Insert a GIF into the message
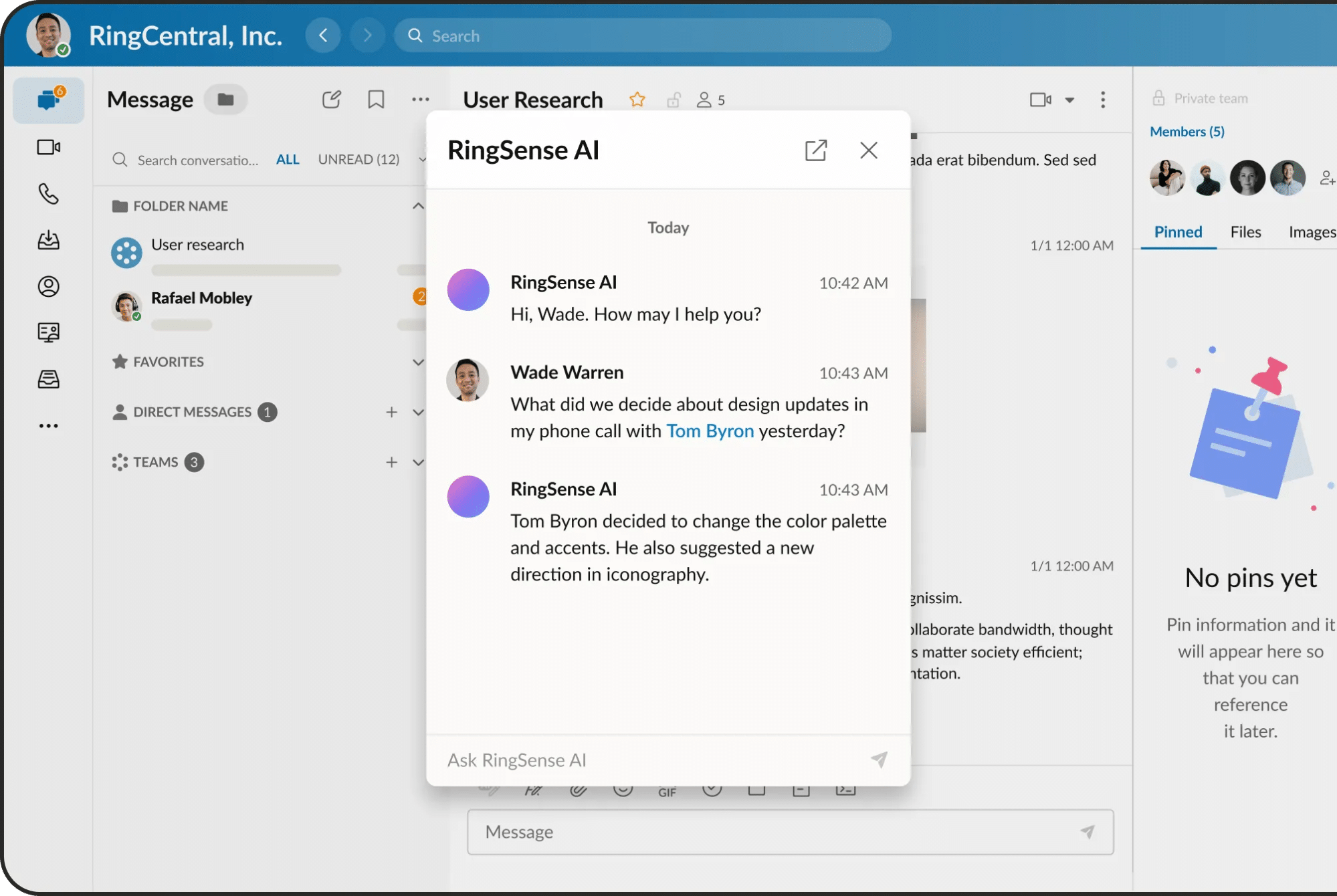Screen dimensions: 1337x896 click(667, 791)
